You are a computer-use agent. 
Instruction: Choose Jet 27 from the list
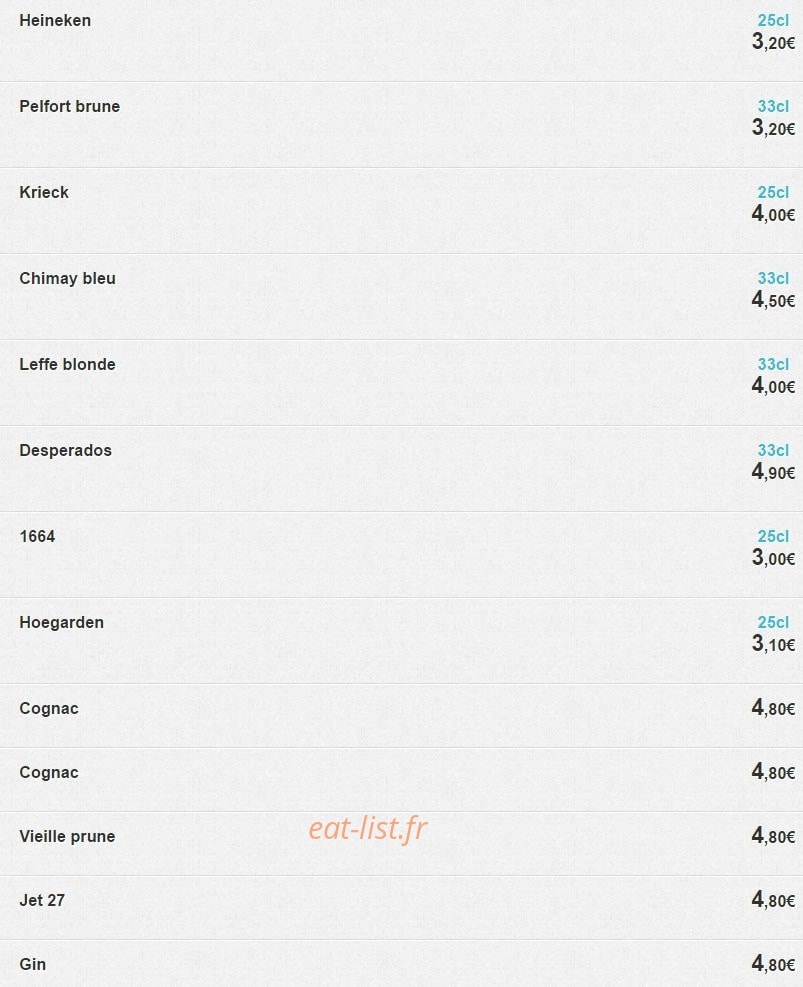pyautogui.click(x=42, y=900)
